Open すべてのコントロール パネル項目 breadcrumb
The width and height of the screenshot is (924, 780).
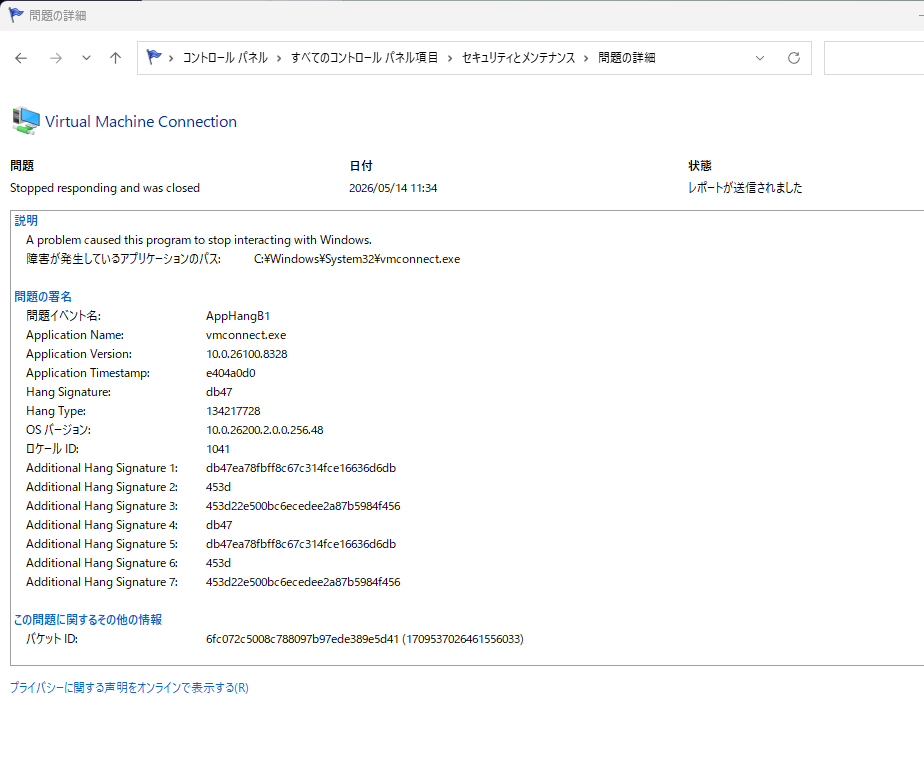[364, 58]
